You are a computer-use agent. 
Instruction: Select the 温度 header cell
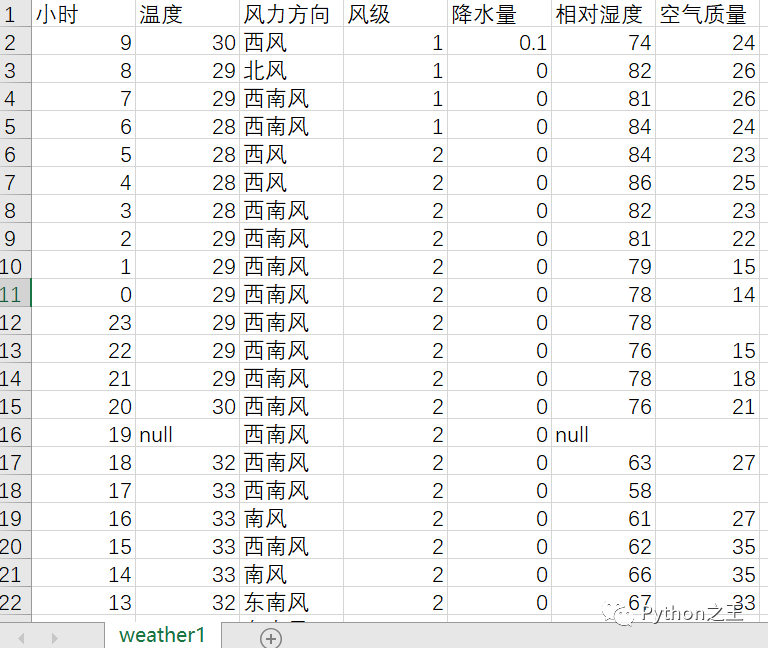coord(188,14)
